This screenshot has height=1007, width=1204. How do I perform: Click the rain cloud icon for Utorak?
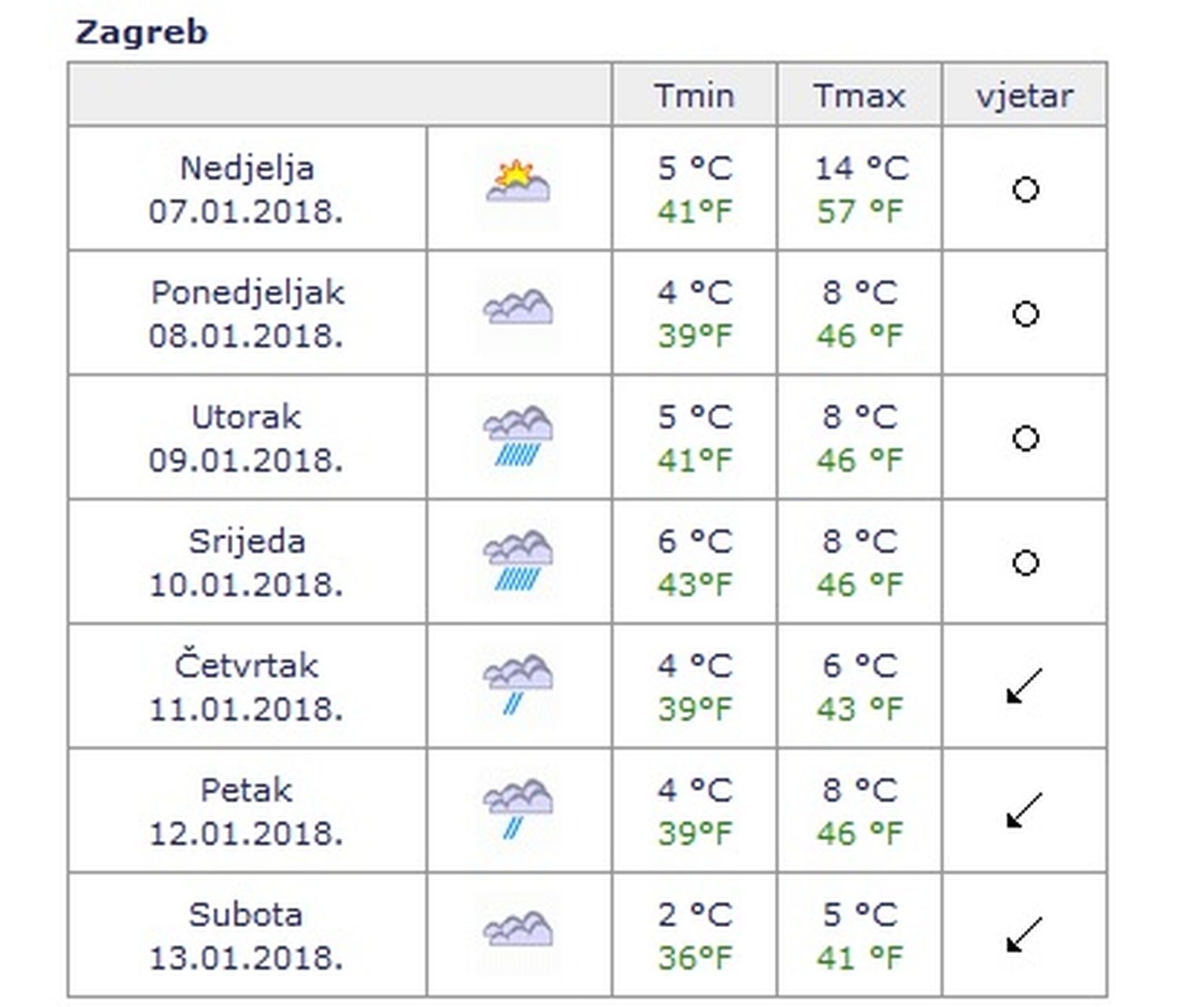click(518, 436)
